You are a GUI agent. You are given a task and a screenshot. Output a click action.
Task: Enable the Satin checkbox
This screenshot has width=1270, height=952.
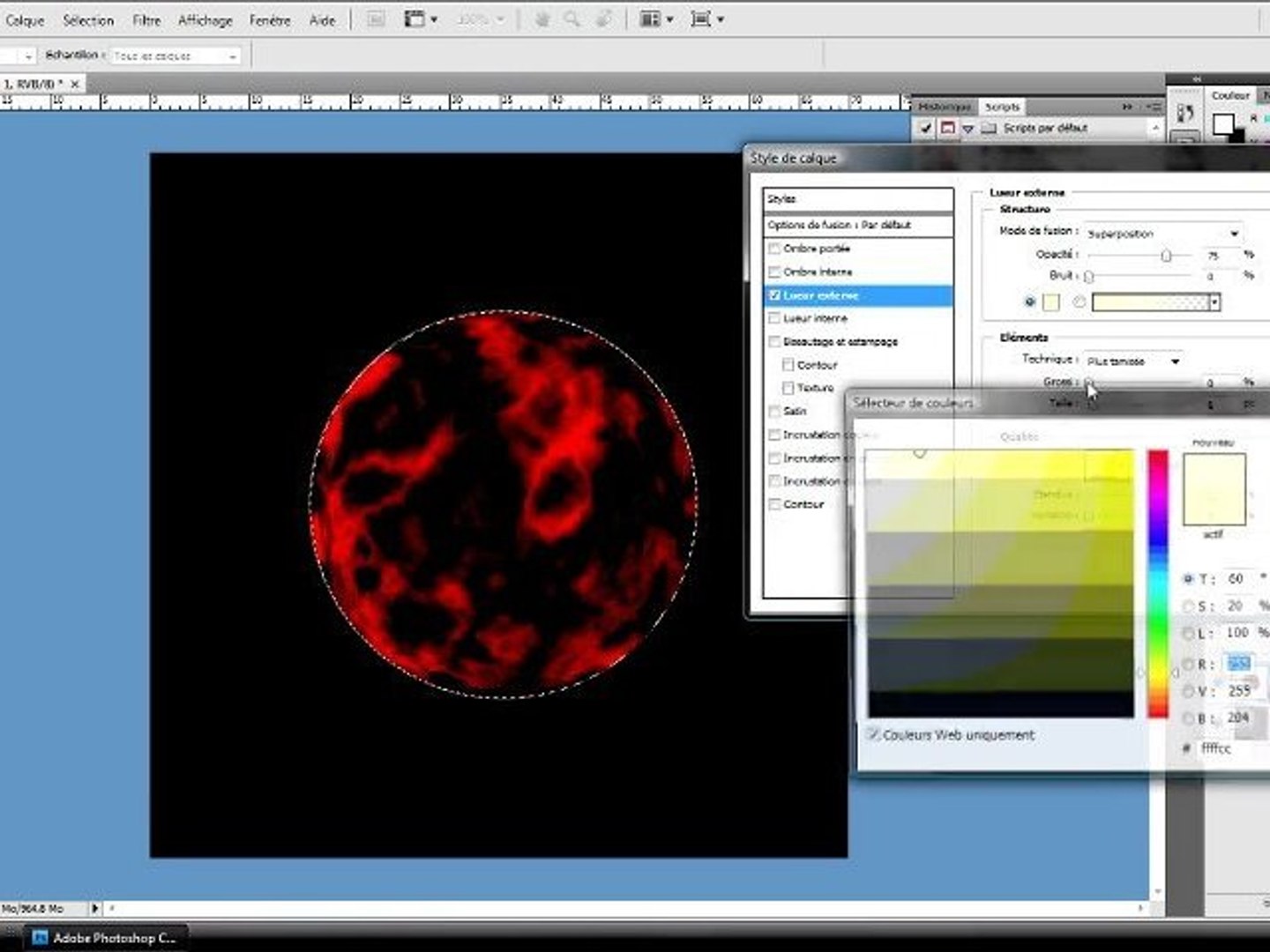coord(774,411)
